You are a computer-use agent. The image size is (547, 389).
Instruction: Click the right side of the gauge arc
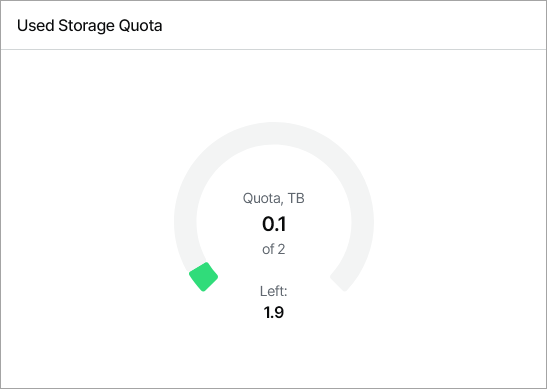pos(362,222)
